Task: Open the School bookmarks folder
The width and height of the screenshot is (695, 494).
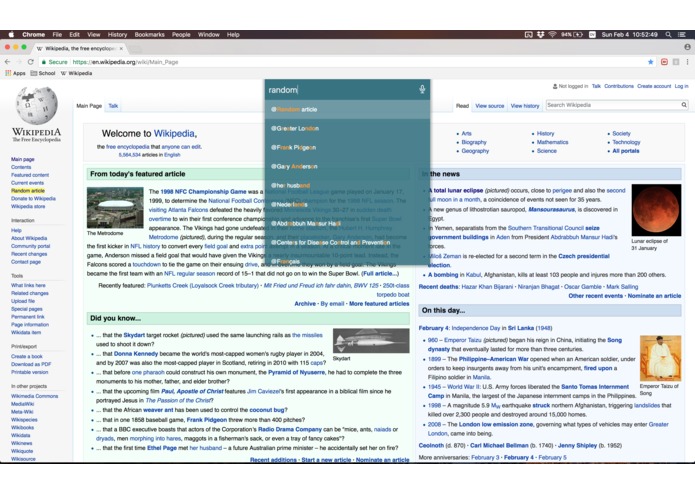Action: click(43, 73)
